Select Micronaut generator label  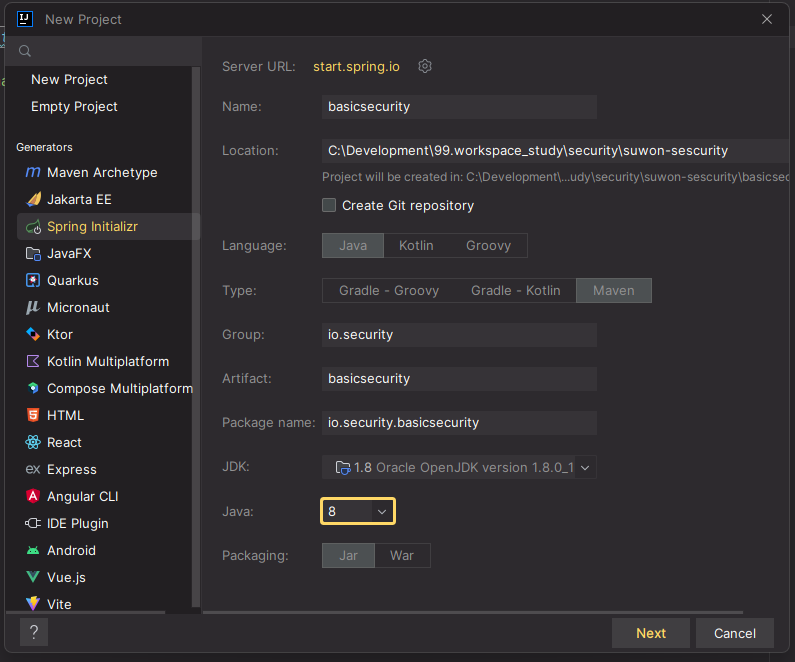coord(78,307)
